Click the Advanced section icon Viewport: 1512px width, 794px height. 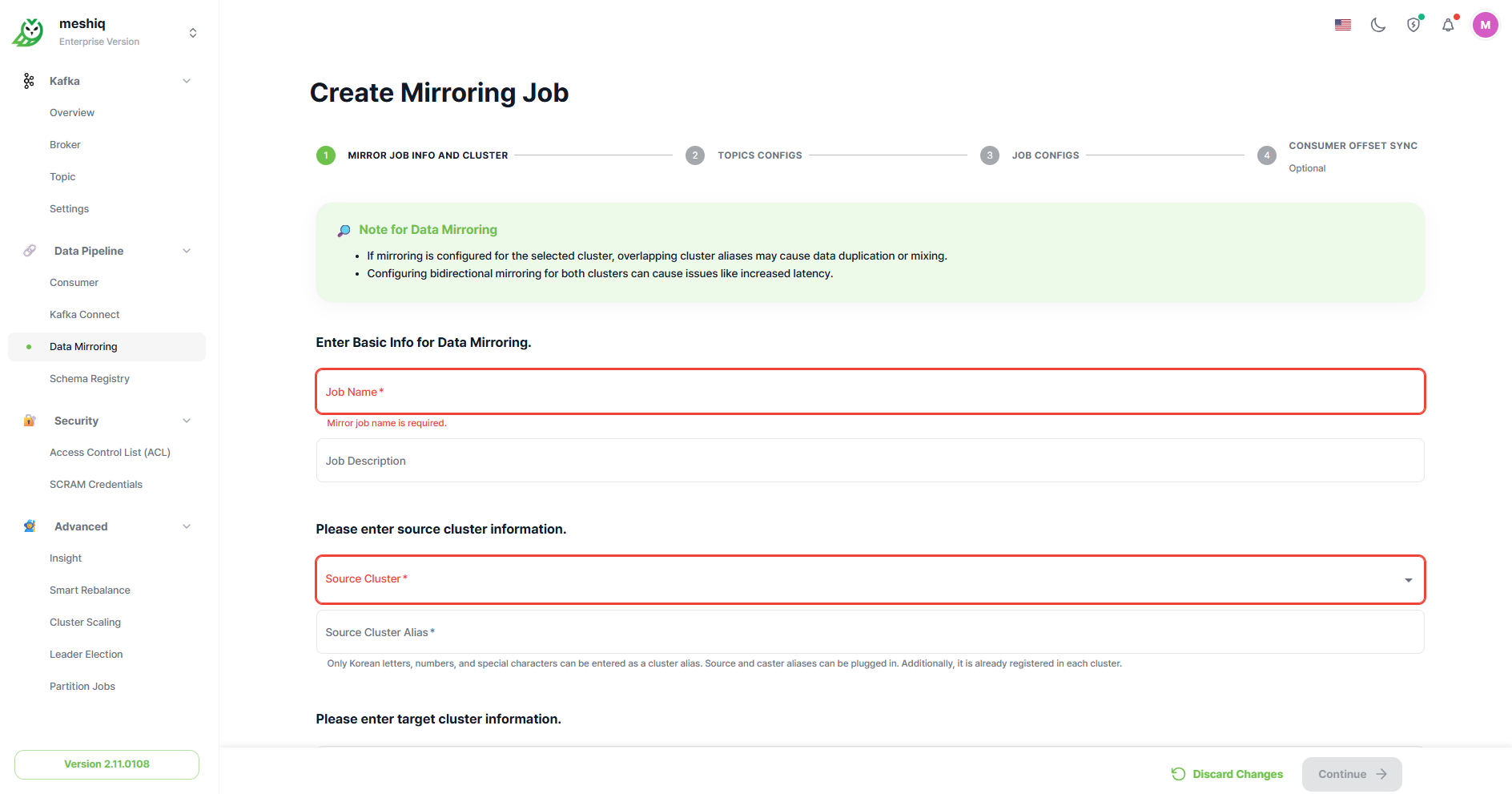pyautogui.click(x=30, y=526)
